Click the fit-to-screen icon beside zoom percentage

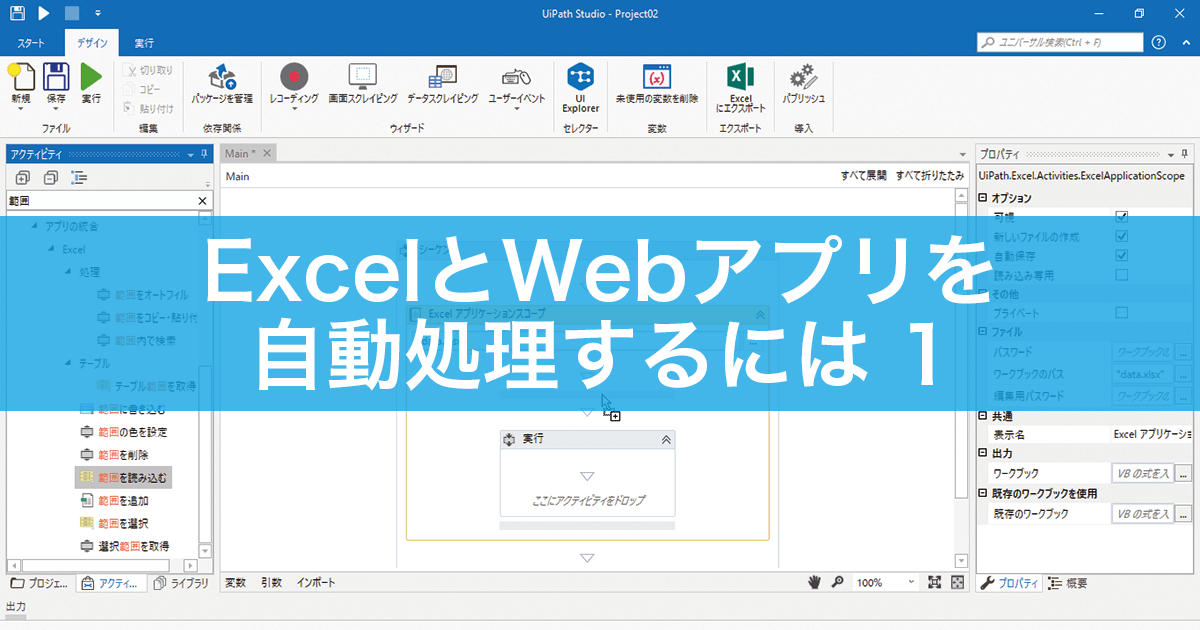(x=935, y=582)
